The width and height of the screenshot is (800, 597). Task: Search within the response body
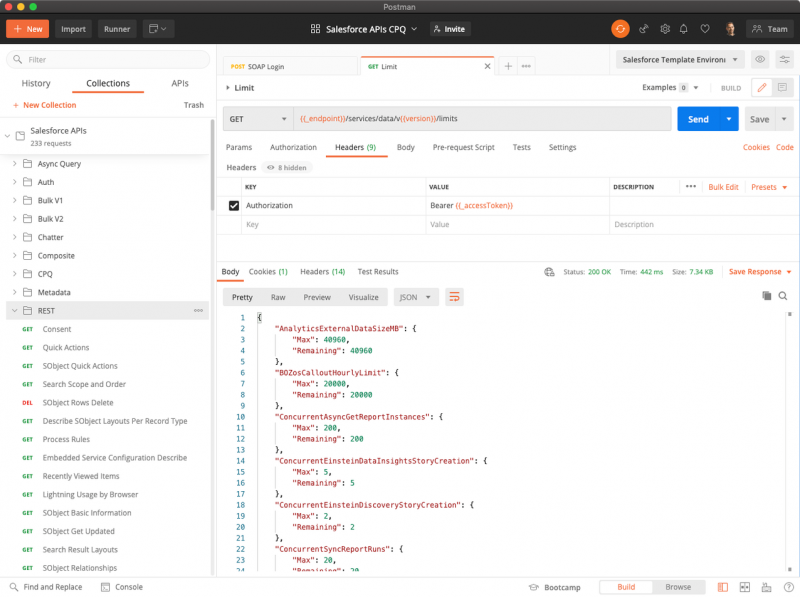[x=783, y=295]
